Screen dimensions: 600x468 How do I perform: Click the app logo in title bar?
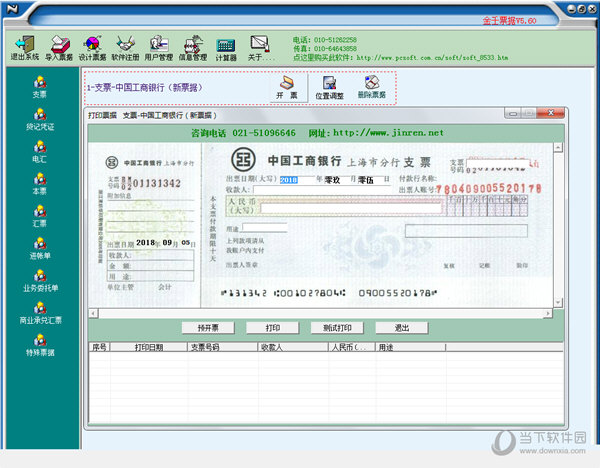coord(12,8)
